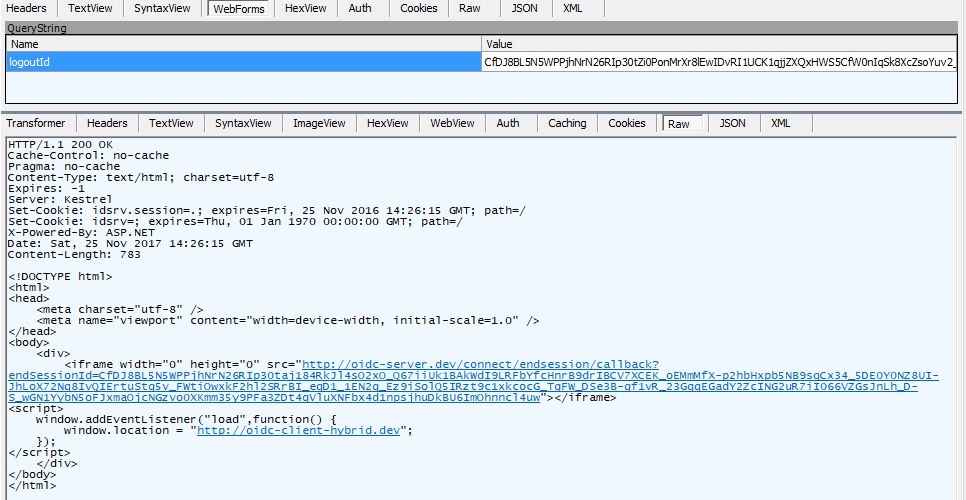Click the Content-Type text/html line

141,177
